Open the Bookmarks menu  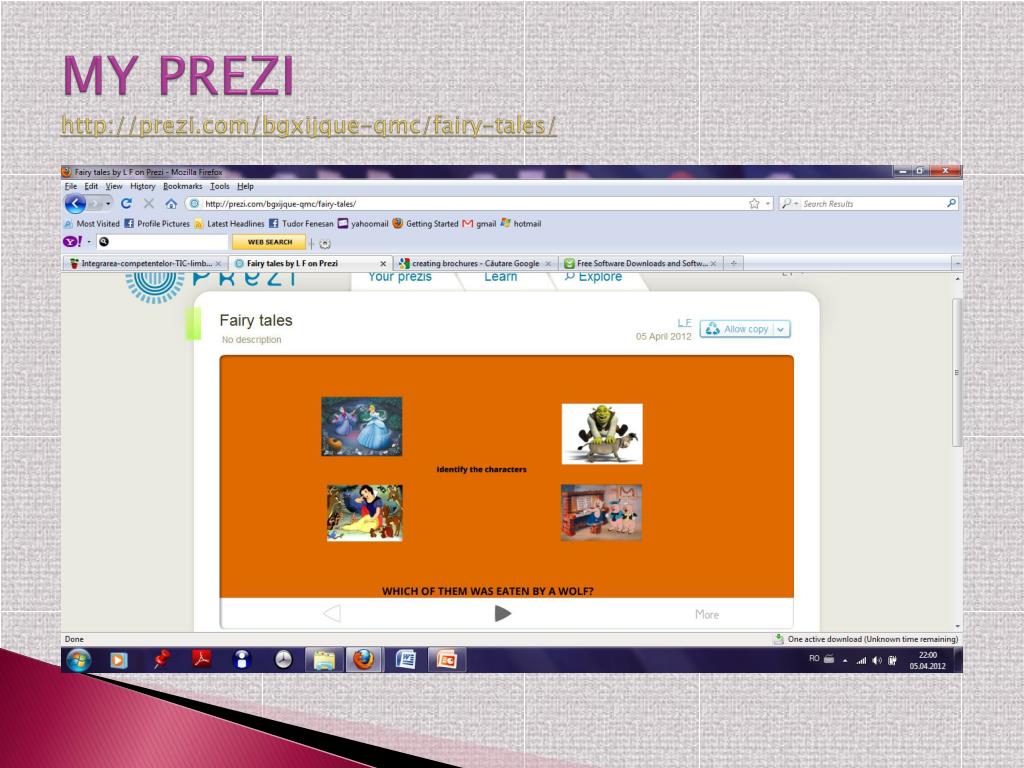click(x=182, y=186)
